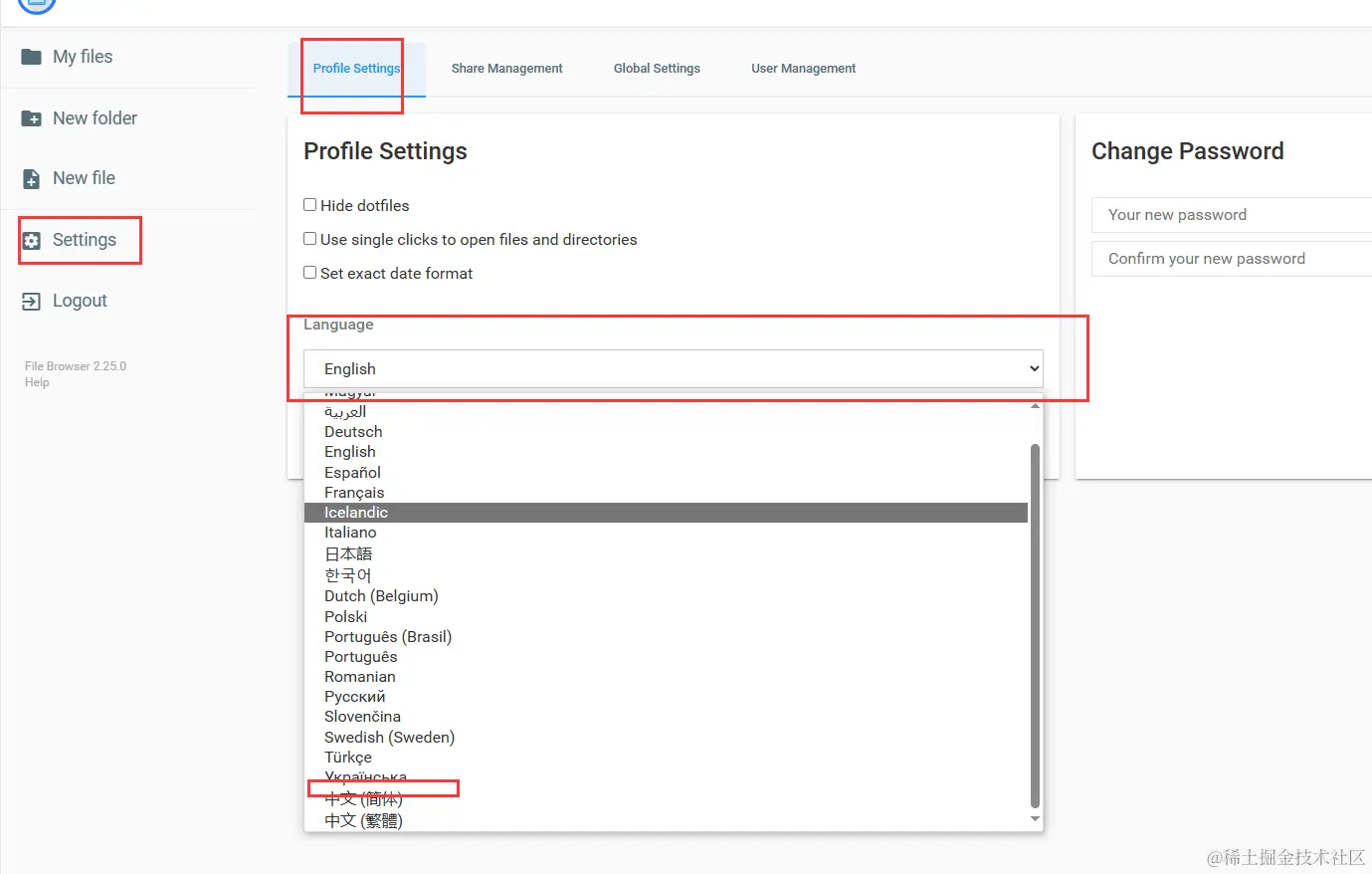Select 中文 (简体) Simplified Chinese option

(666, 799)
